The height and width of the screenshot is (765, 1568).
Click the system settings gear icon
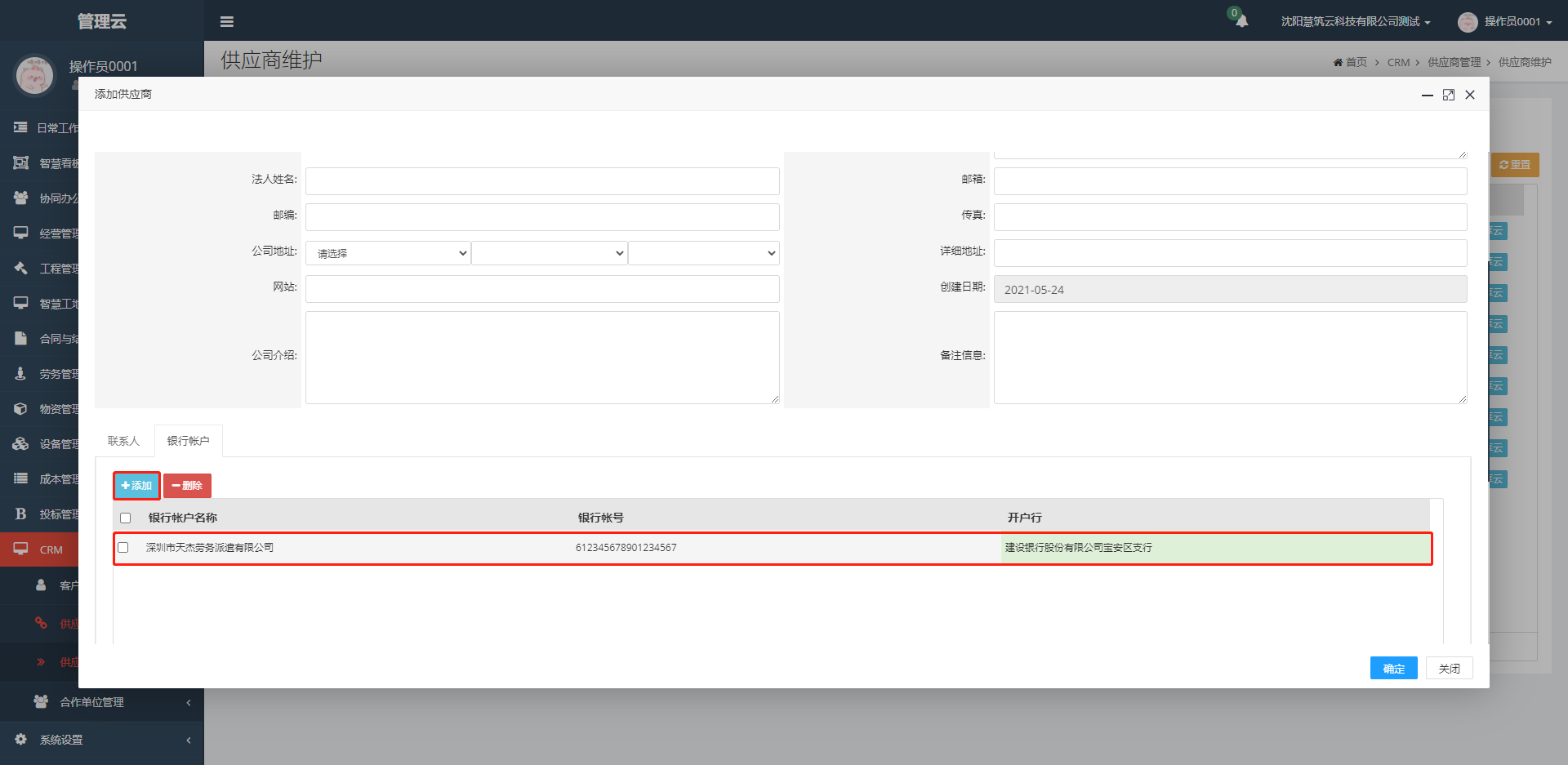[21, 739]
